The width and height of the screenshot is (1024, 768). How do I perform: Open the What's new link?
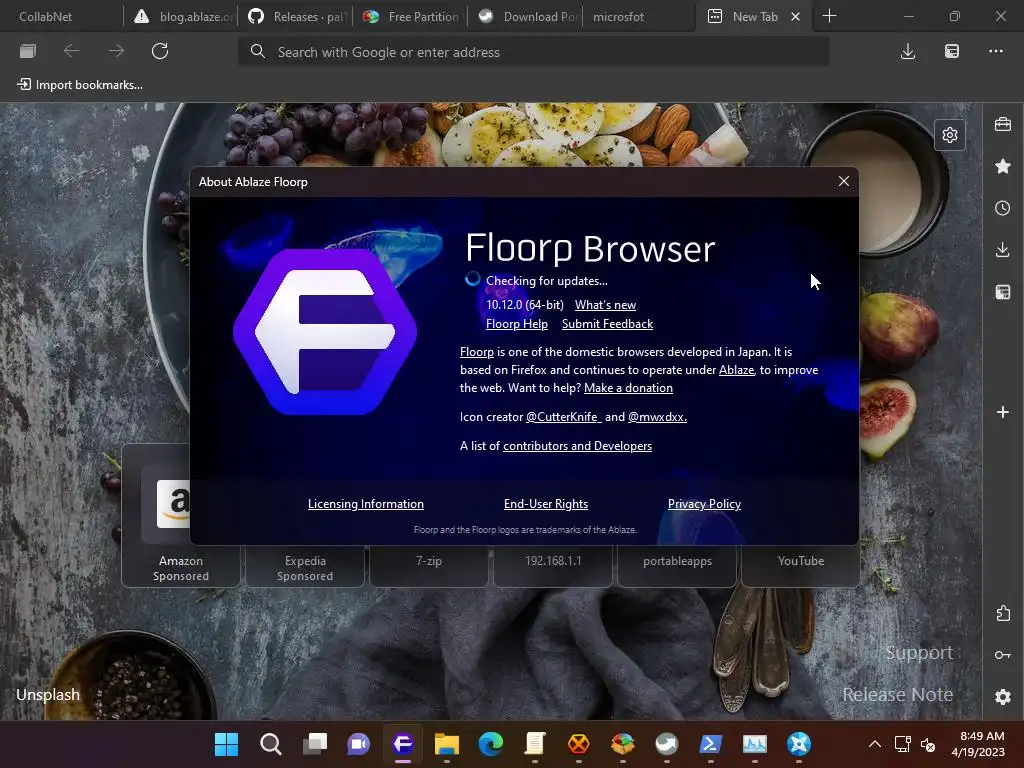605,305
